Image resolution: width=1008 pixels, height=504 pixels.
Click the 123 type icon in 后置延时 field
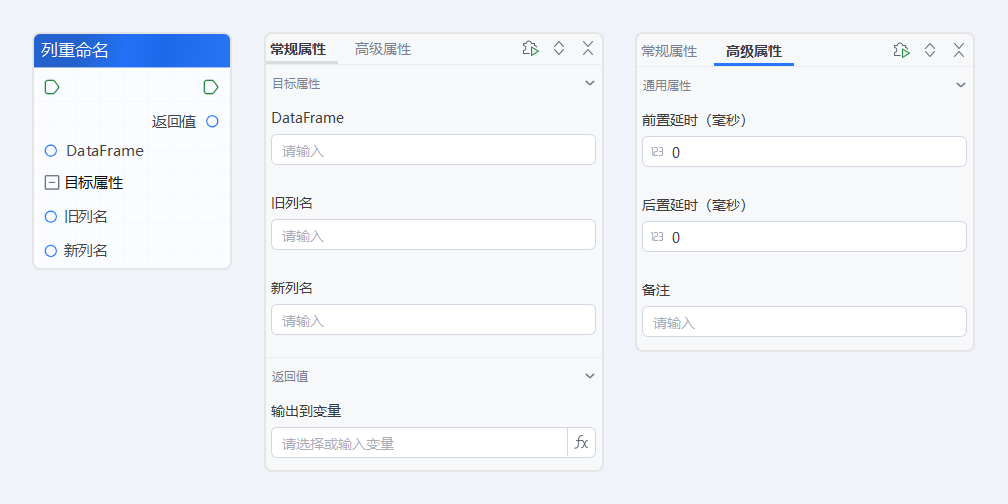[x=657, y=237]
